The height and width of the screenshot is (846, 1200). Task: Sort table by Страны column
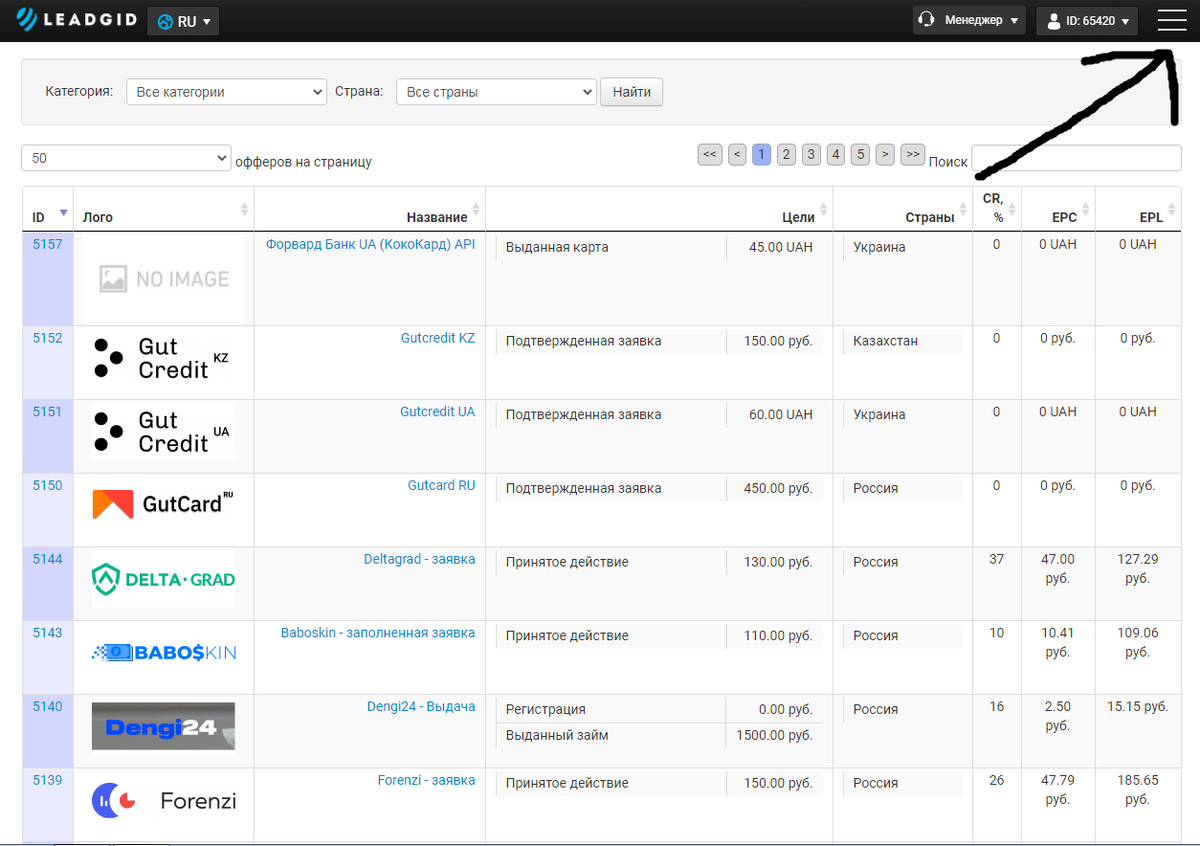[902, 209]
